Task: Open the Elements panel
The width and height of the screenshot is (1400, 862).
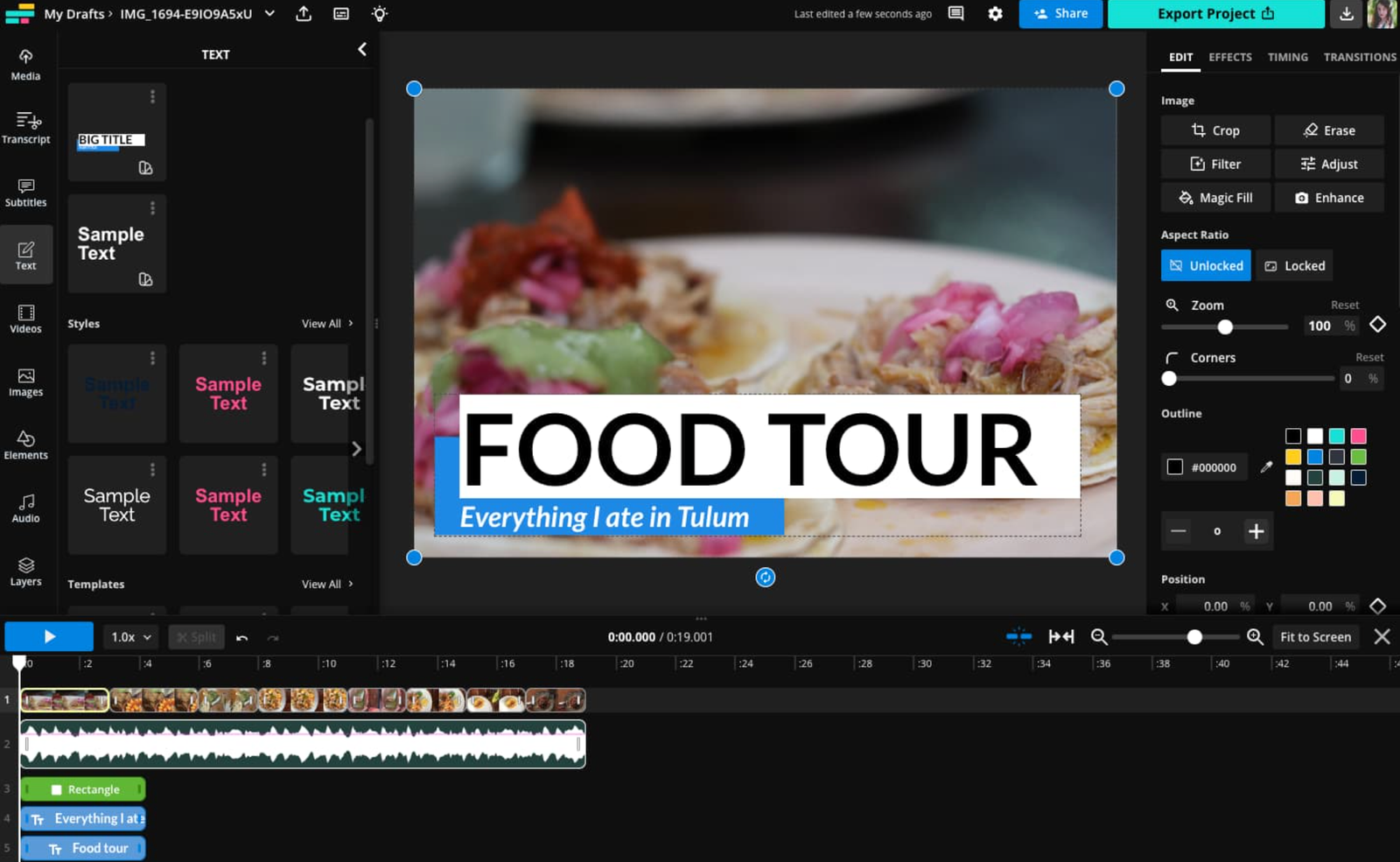Action: coord(25,444)
